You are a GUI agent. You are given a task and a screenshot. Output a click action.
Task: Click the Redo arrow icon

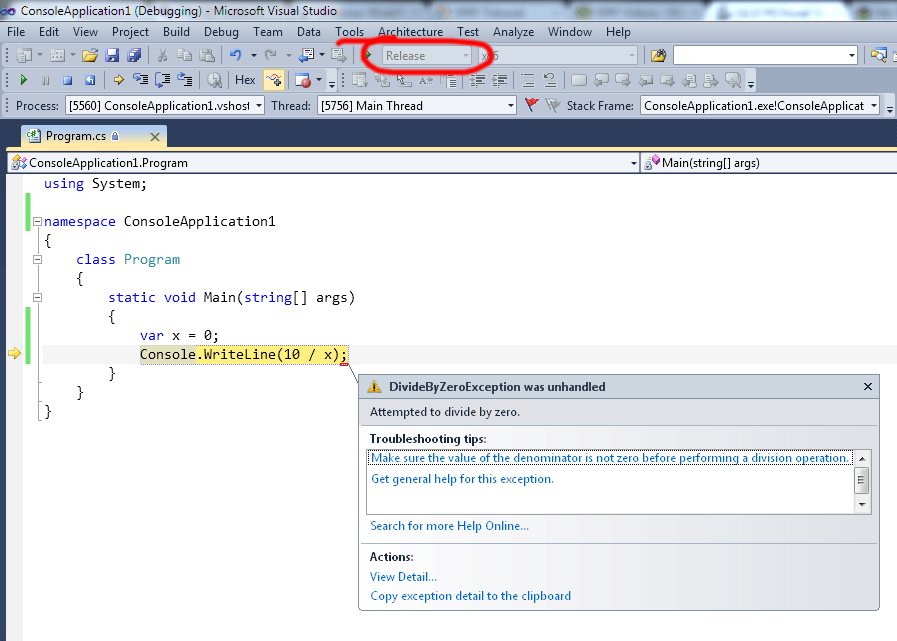[271, 56]
